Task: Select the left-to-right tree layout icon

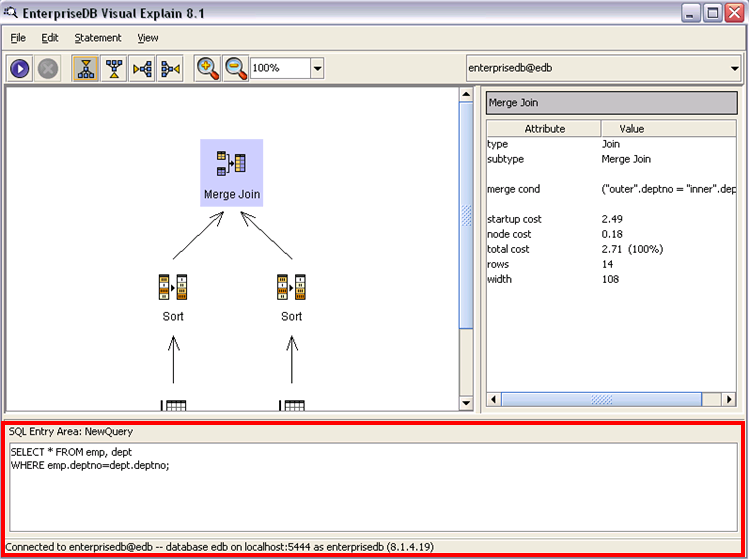Action: (142, 69)
